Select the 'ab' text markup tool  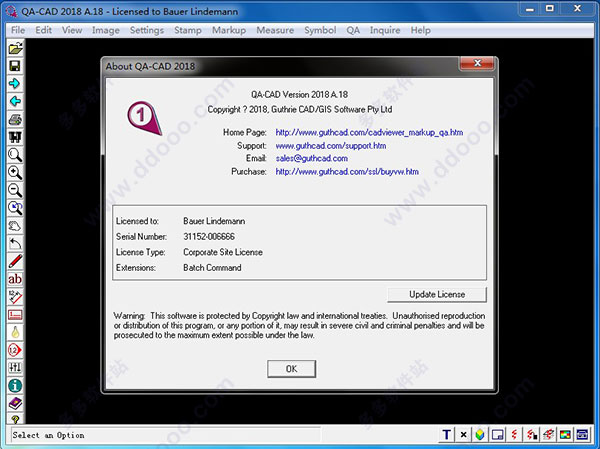click(15, 279)
